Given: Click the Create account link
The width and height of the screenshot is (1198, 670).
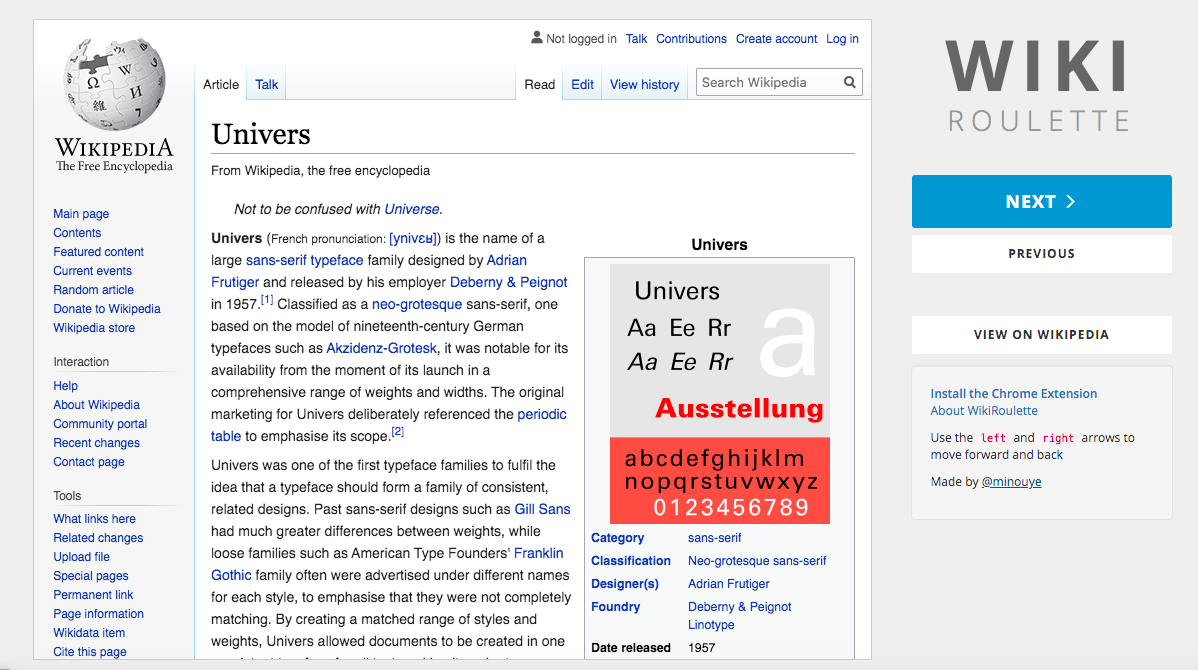Looking at the screenshot, I should click(776, 39).
